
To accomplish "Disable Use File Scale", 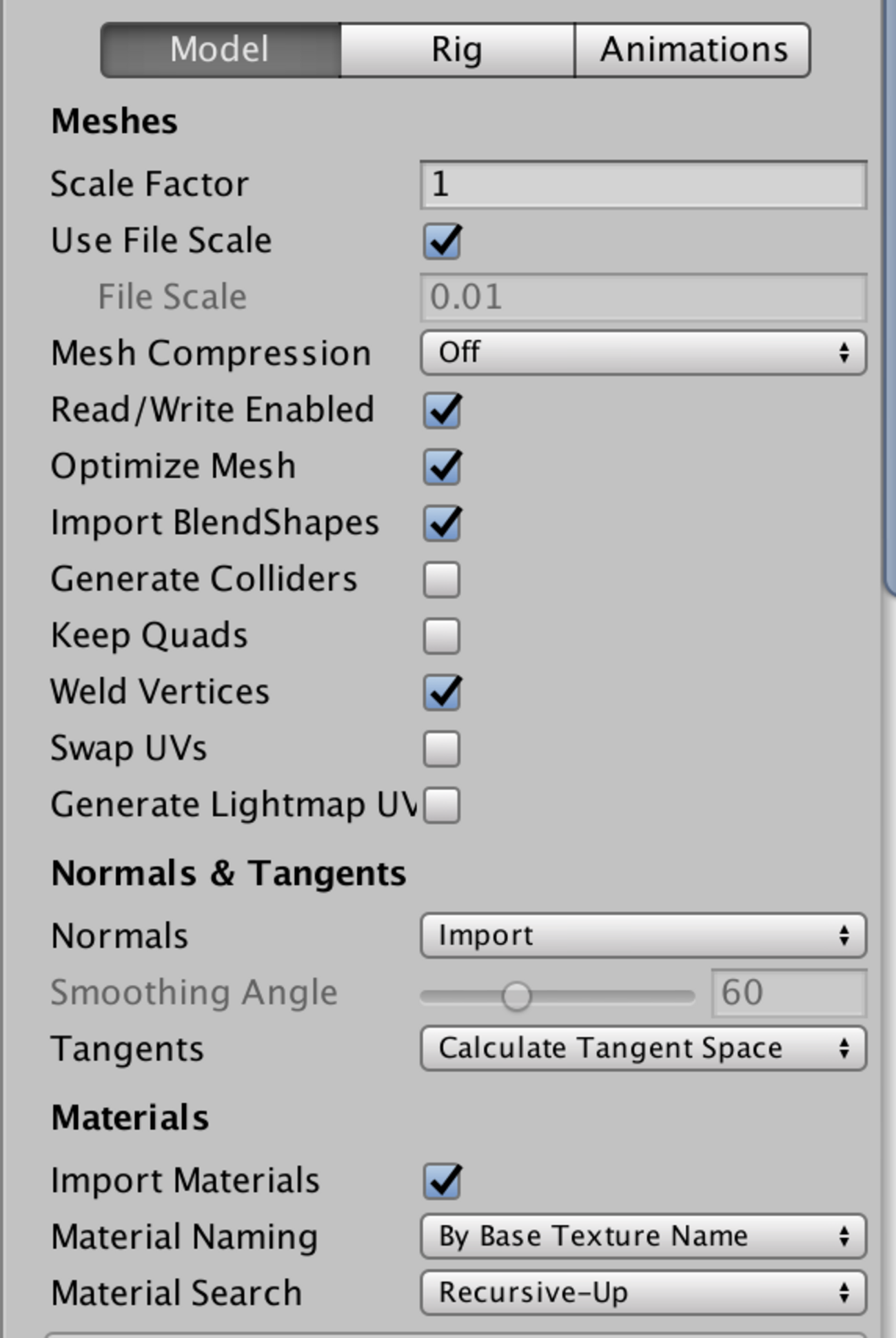I will pyautogui.click(x=442, y=241).
